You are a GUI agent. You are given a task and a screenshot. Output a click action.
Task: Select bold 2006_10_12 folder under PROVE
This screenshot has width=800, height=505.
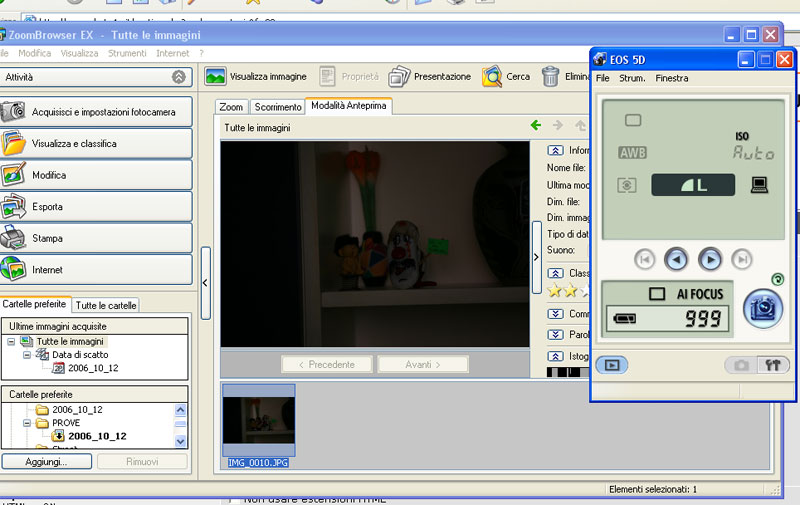97,436
